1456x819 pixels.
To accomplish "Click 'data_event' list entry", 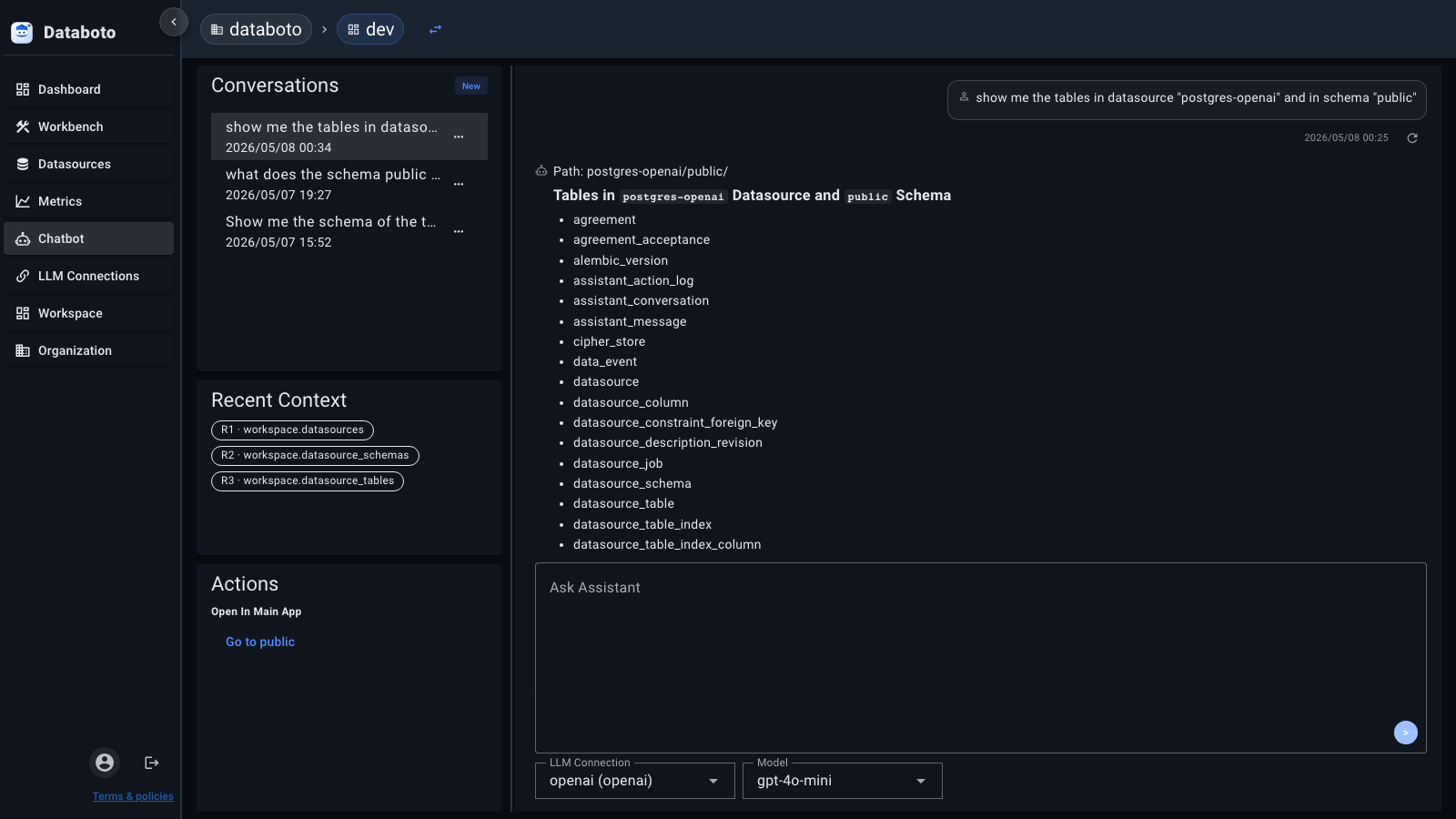I will tap(605, 361).
